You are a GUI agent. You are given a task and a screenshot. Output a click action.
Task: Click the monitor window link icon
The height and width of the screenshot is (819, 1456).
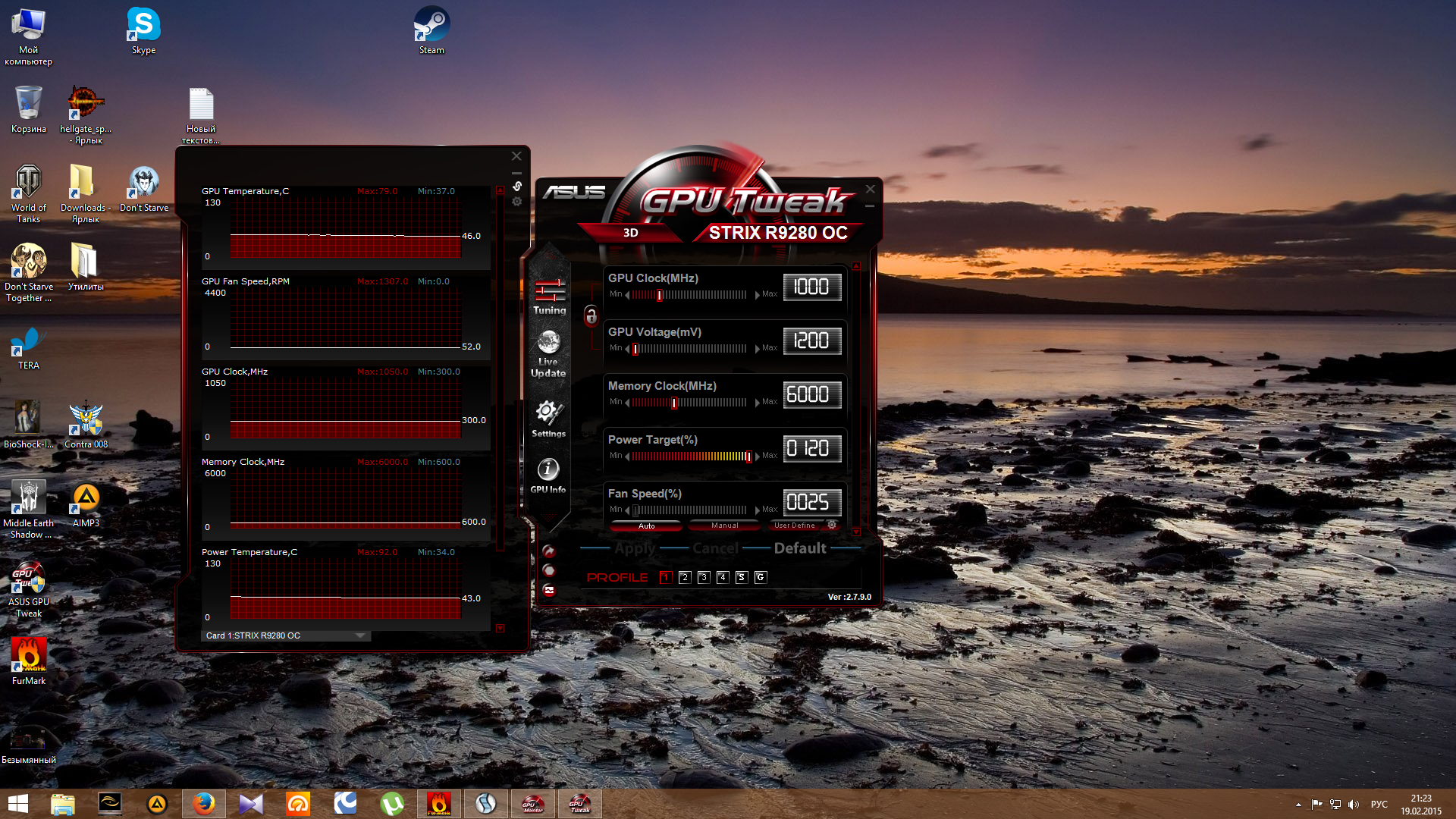[x=517, y=186]
